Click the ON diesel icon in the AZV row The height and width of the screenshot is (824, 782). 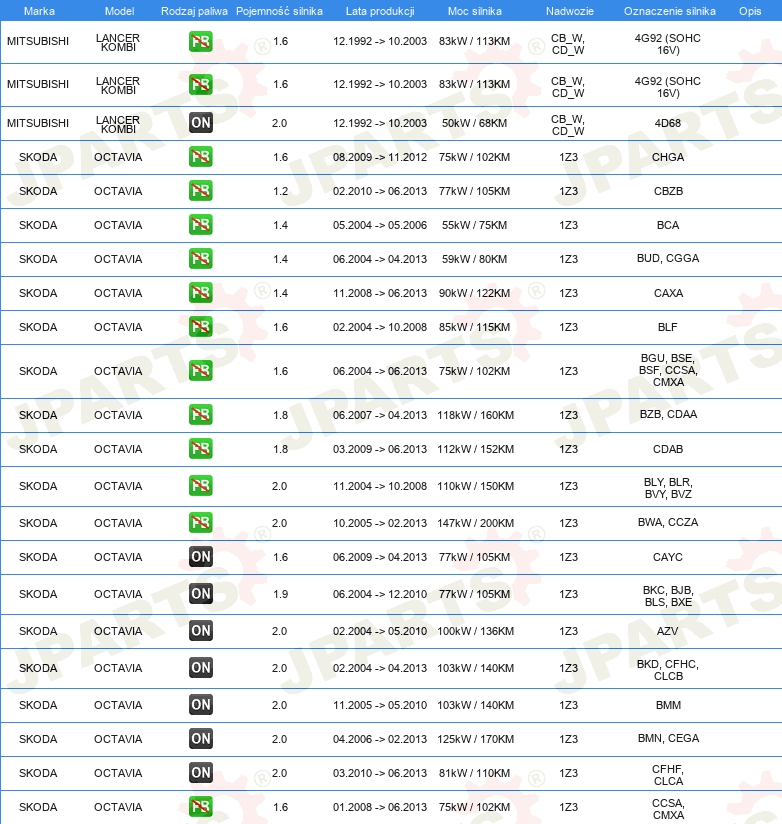[201, 631]
